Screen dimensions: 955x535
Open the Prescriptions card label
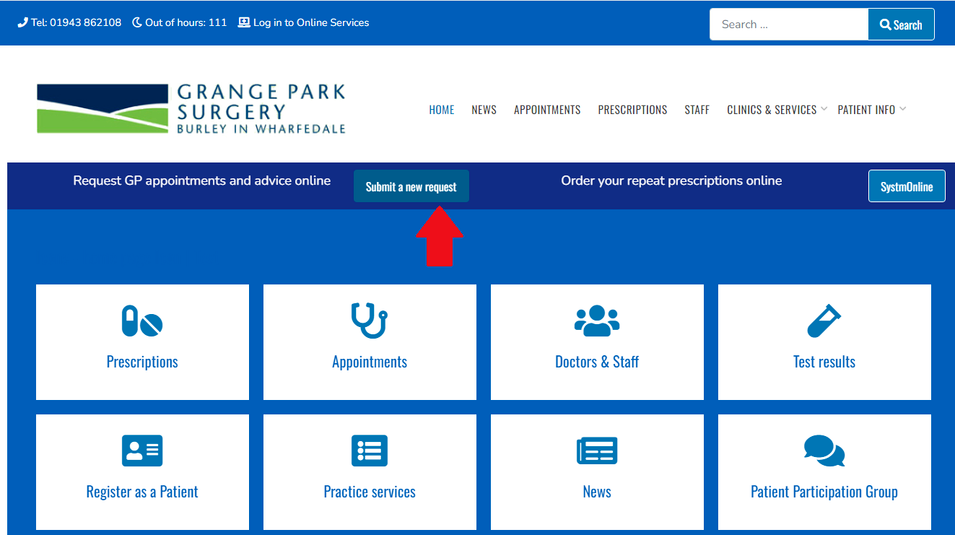142,362
